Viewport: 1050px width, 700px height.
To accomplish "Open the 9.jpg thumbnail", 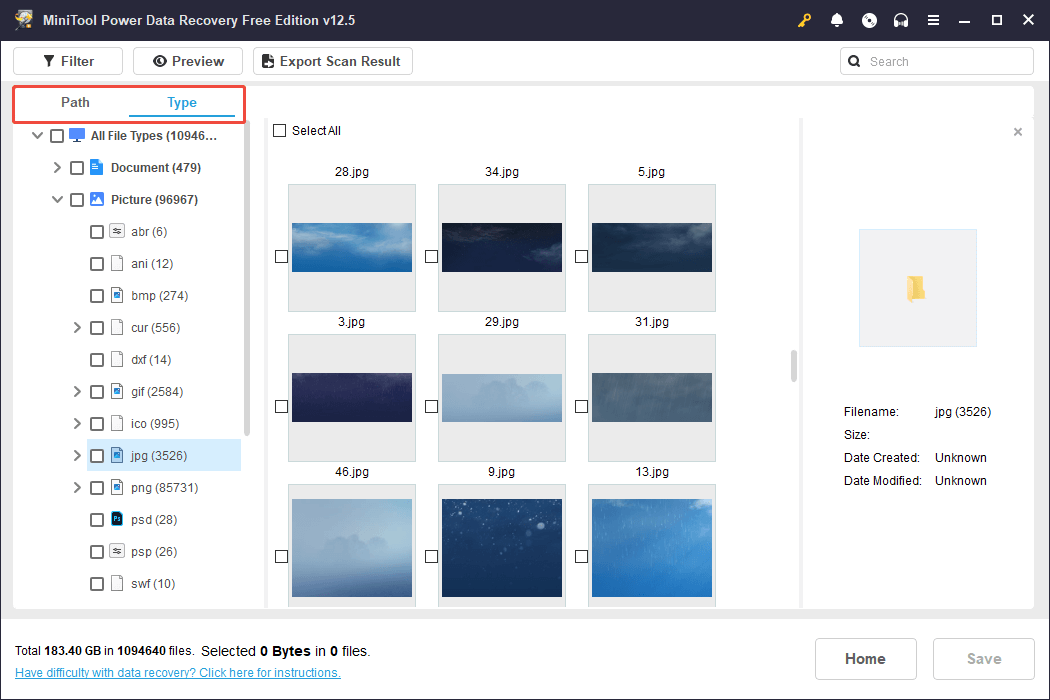I will pos(502,547).
